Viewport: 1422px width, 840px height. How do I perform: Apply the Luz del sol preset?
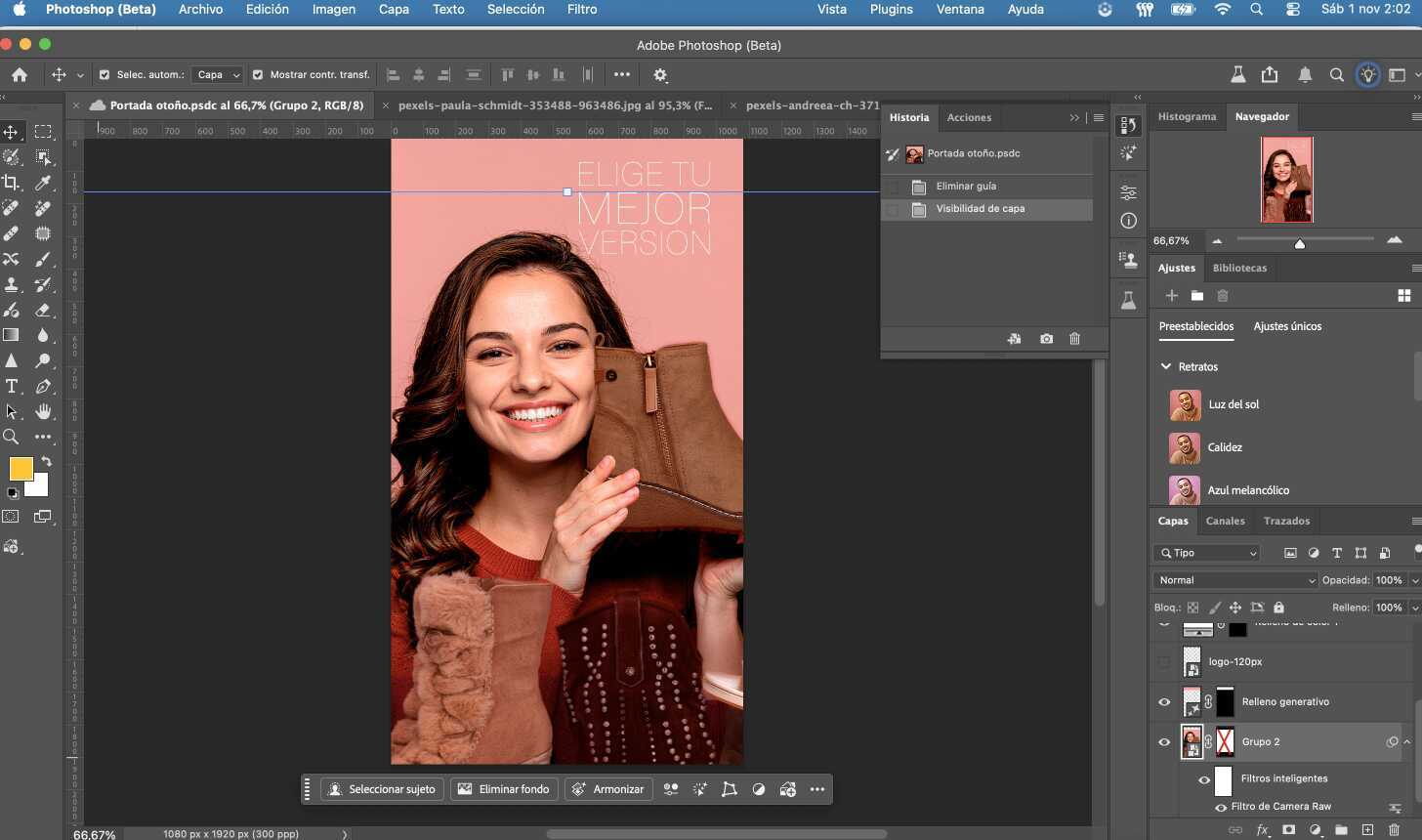(1233, 404)
